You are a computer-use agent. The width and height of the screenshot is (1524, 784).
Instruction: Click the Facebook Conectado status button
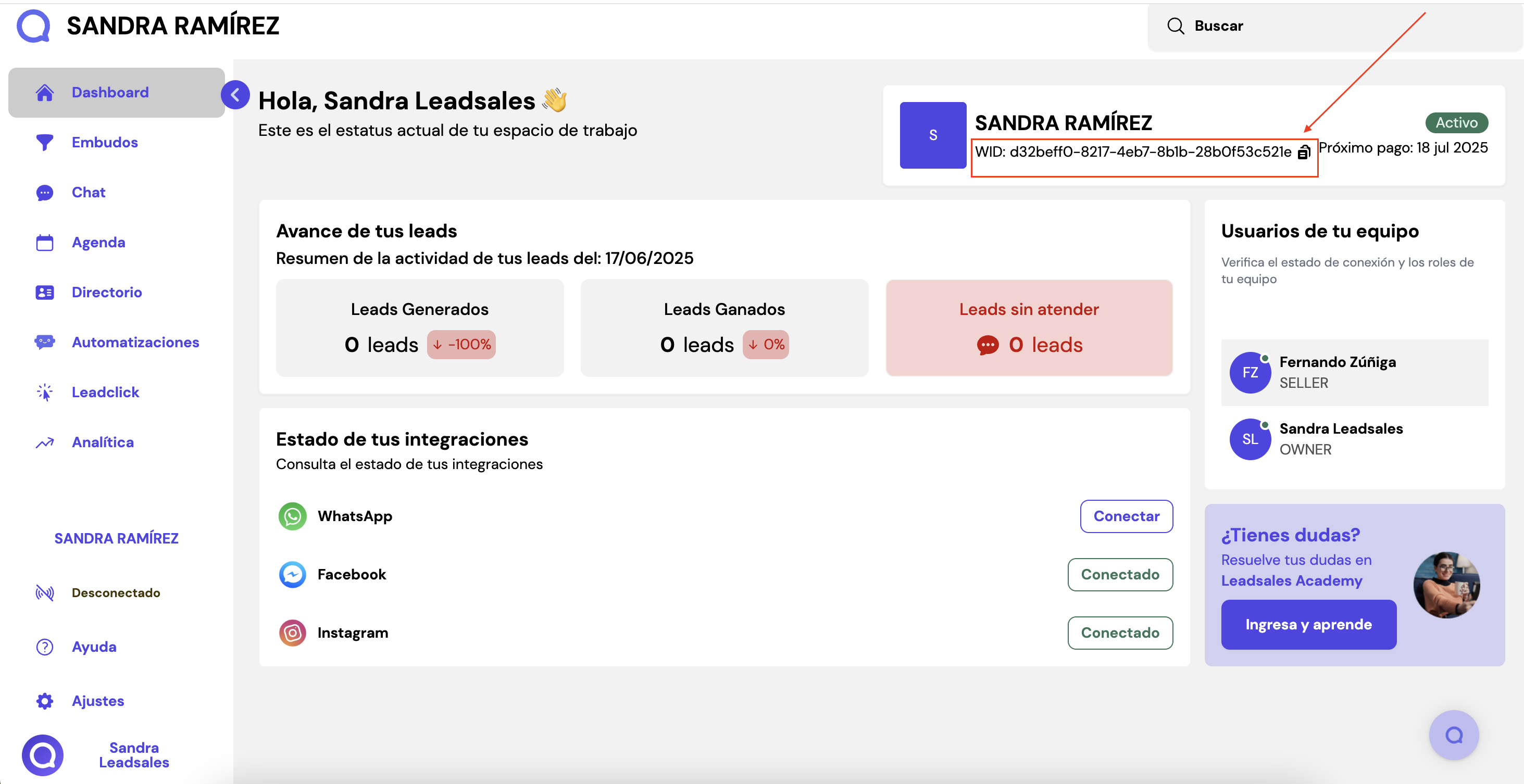pos(1119,574)
